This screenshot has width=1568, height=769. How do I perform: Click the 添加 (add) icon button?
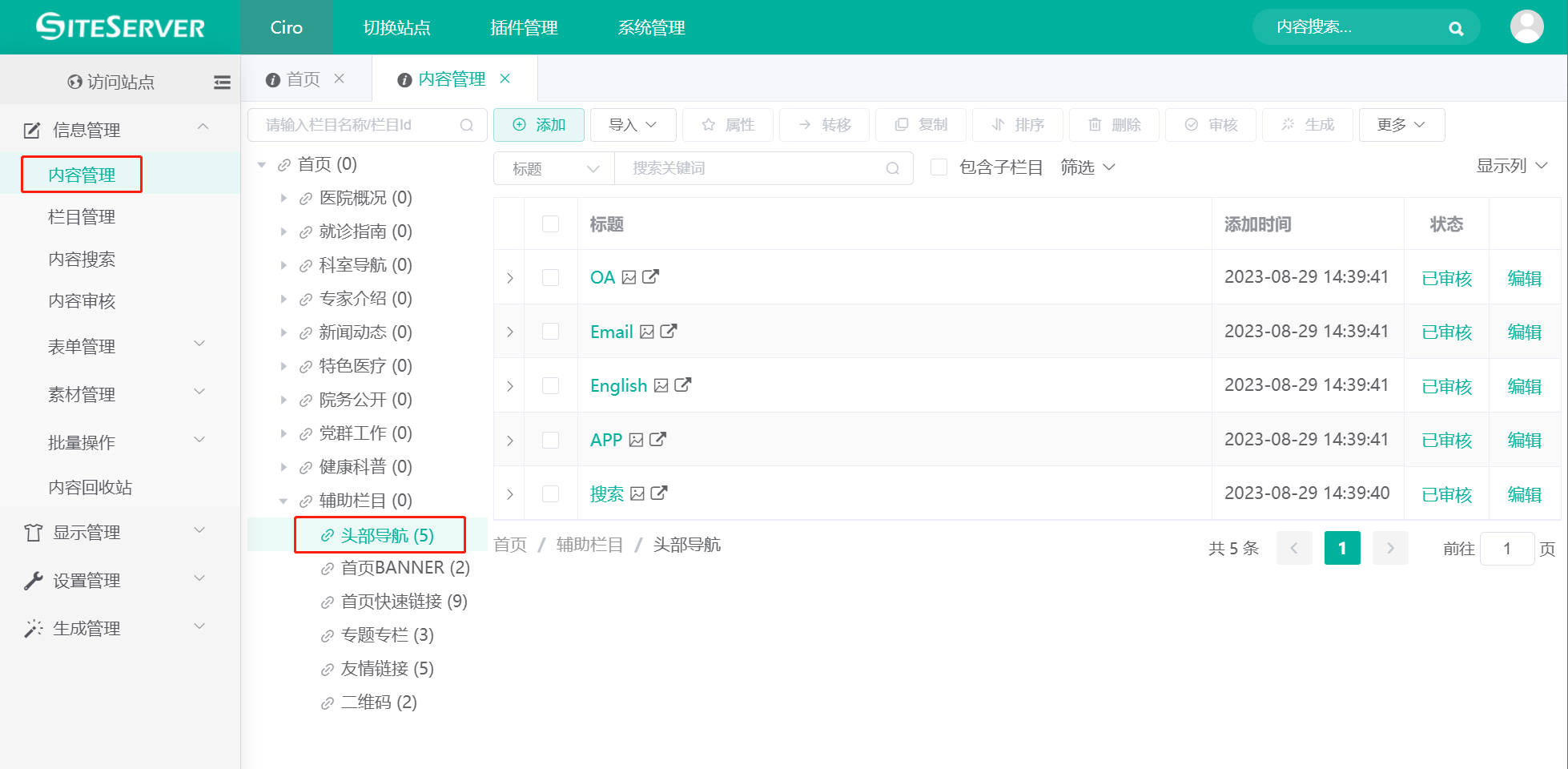(x=538, y=125)
